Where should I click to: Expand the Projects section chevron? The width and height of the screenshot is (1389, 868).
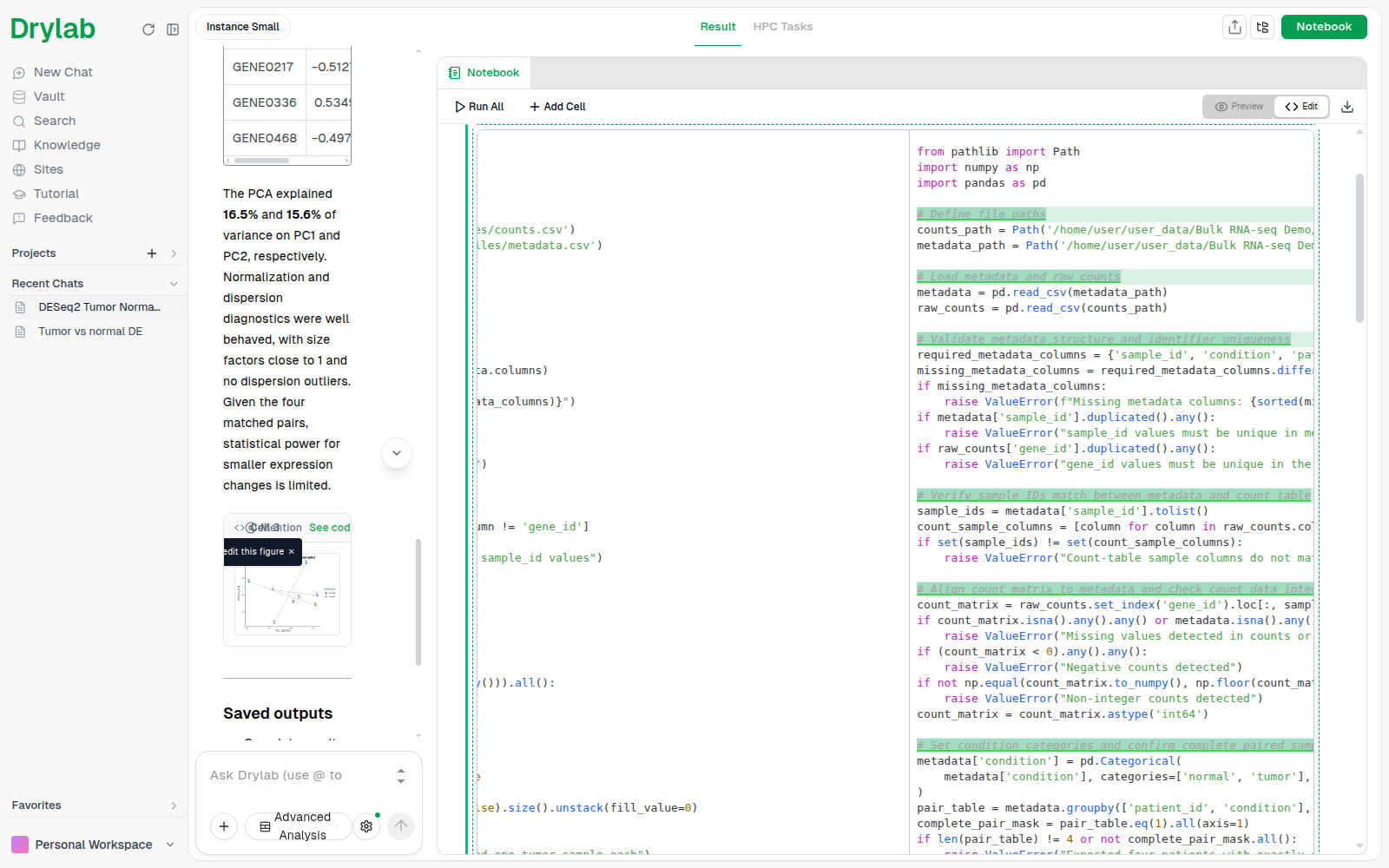(x=174, y=253)
